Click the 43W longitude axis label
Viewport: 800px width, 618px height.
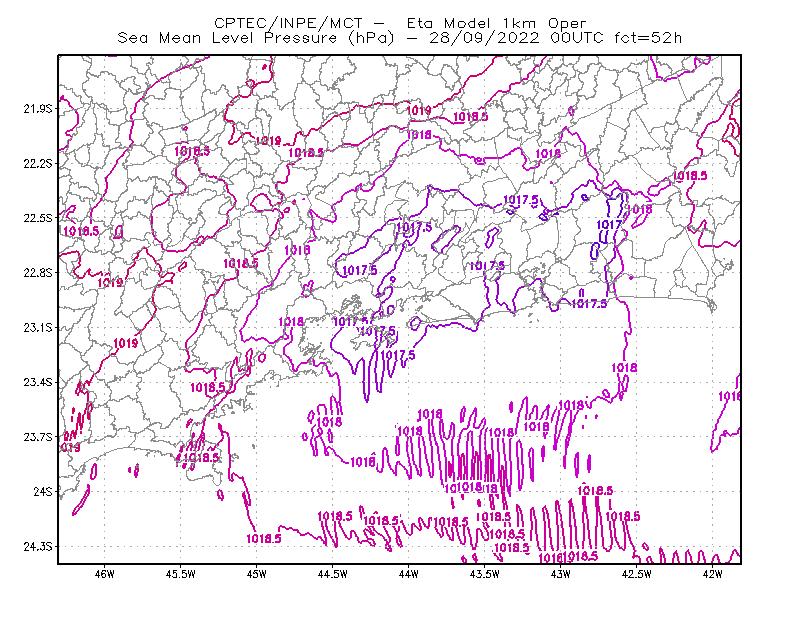click(x=561, y=574)
